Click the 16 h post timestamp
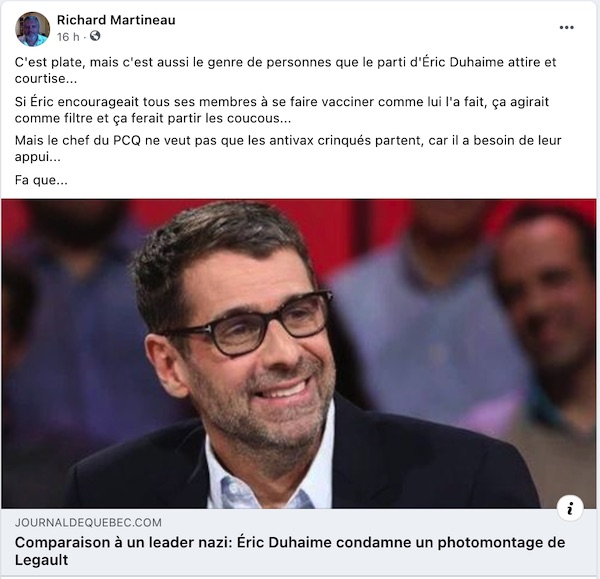Screen dimensions: 600x579 click(x=68, y=37)
